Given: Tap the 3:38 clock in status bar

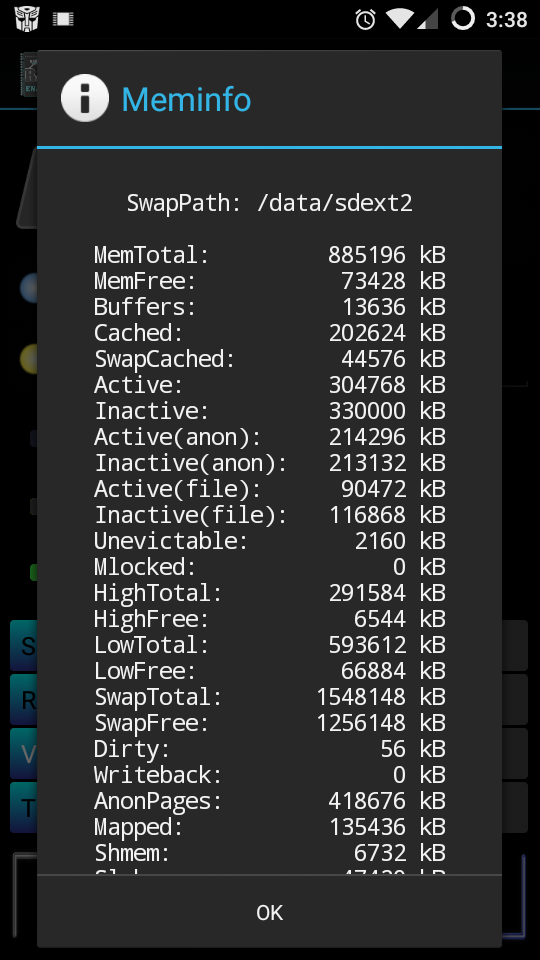Looking at the screenshot, I should 506,20.
